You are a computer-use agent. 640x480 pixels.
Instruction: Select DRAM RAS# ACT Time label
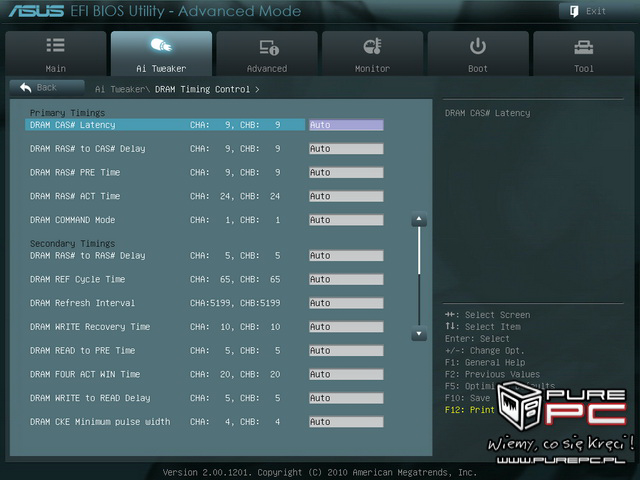click(x=75, y=196)
